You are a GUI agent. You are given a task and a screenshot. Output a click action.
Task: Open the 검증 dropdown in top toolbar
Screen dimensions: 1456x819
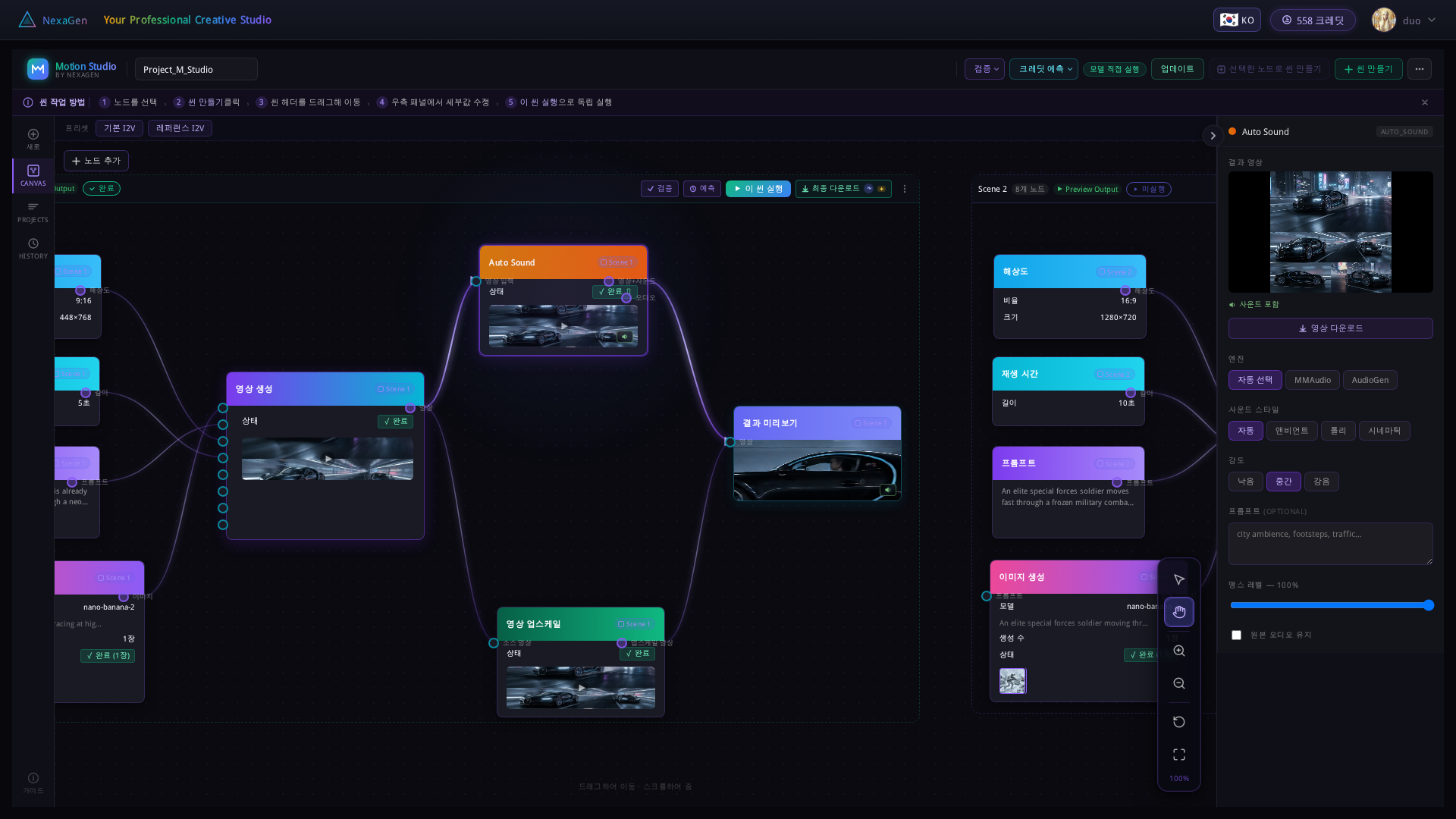click(985, 69)
